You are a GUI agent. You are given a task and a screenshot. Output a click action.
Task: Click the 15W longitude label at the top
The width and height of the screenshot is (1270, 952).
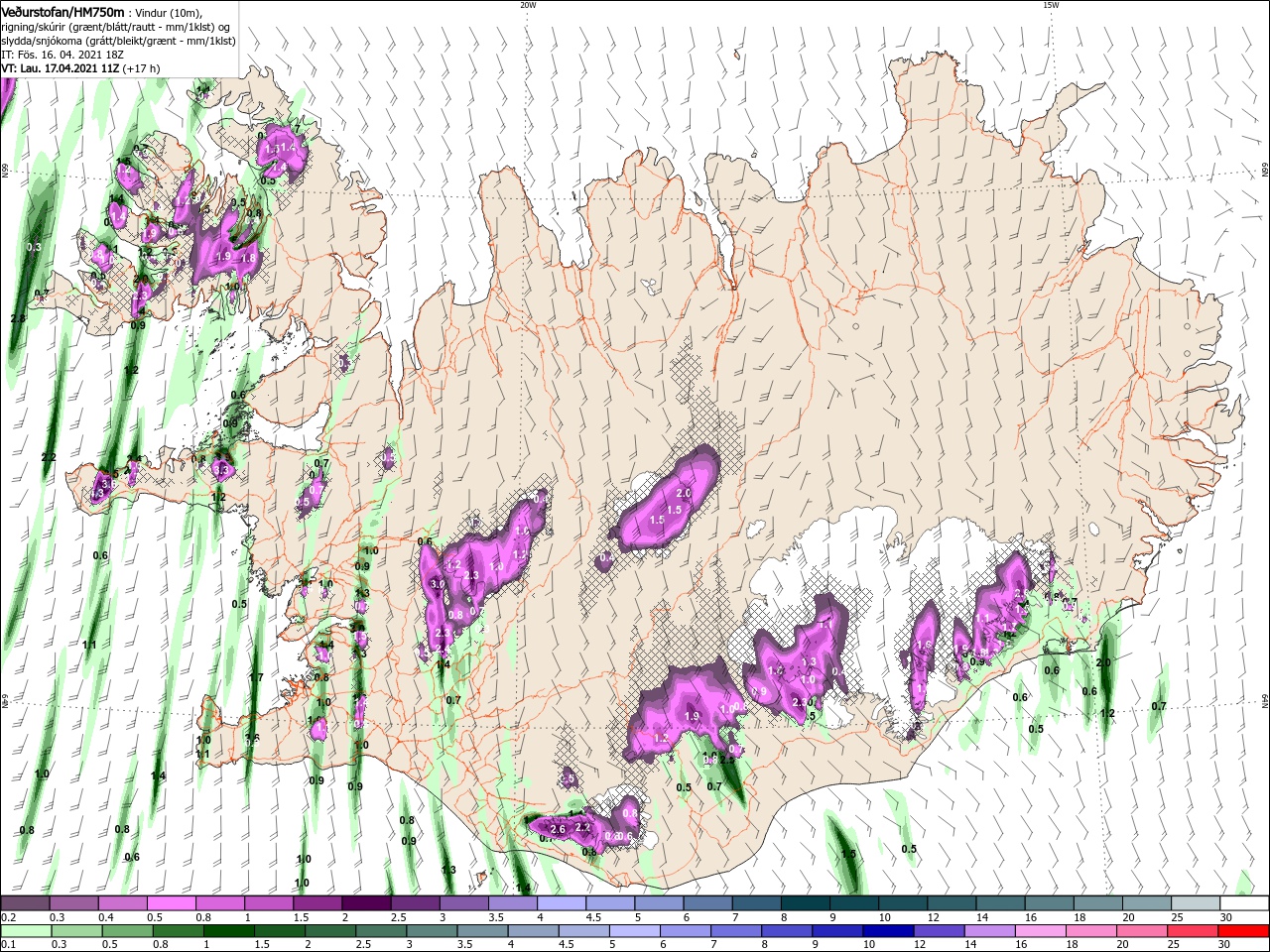click(x=1051, y=5)
